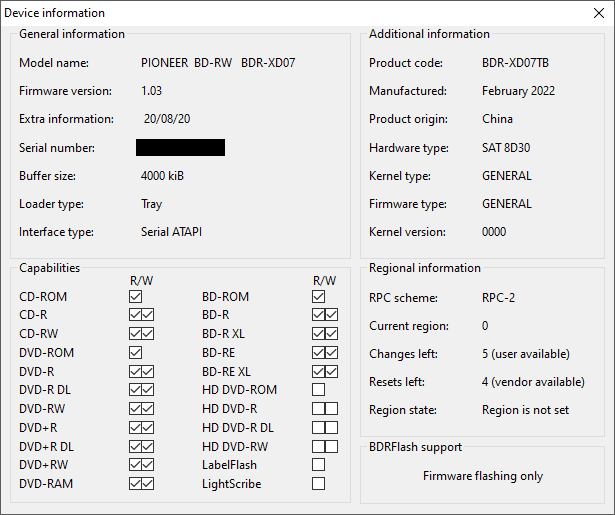
Task: Check the HD DVD-R DL read checkbox
Action: [x=318, y=427]
